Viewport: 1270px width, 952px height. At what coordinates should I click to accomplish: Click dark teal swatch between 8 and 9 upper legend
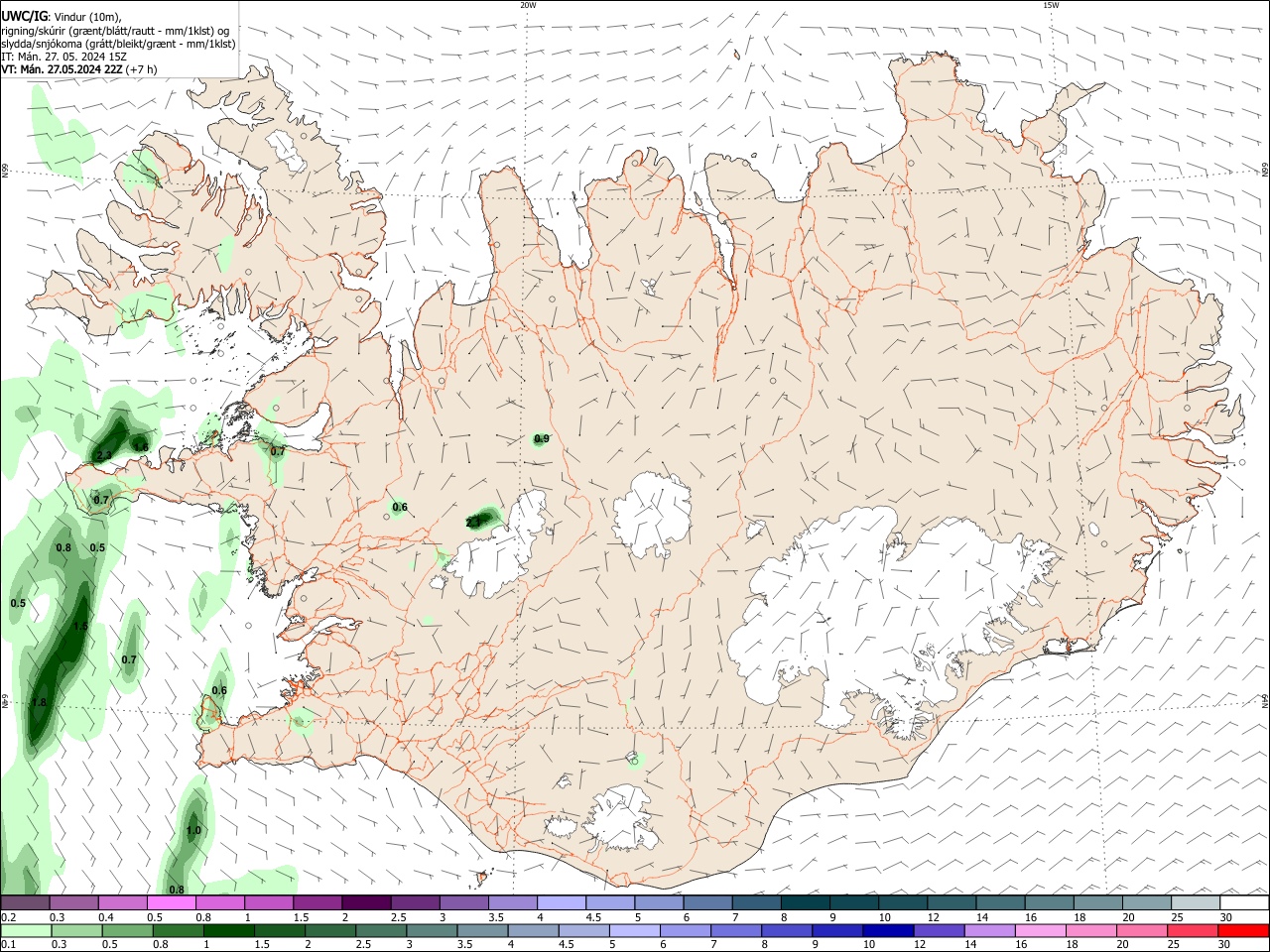click(805, 903)
